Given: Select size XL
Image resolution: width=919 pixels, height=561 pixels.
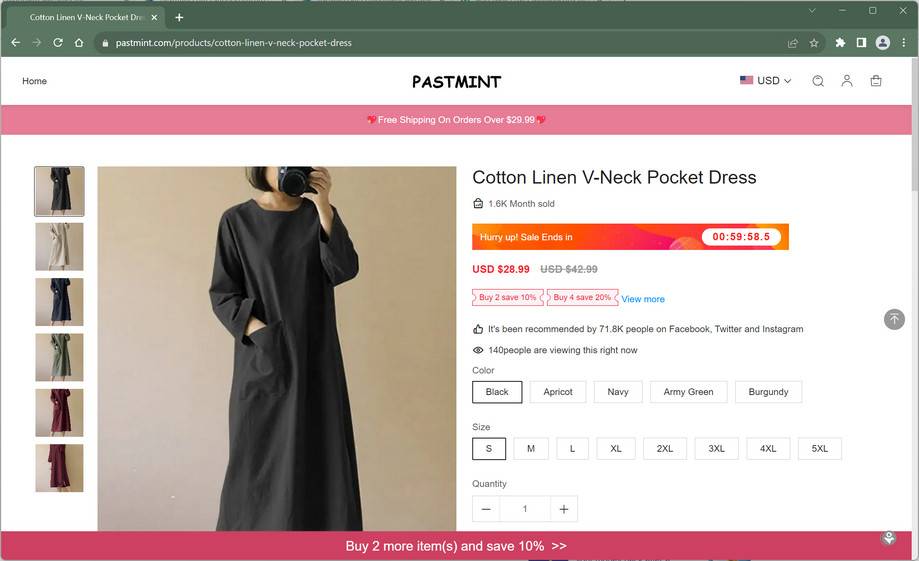Looking at the screenshot, I should pyautogui.click(x=616, y=449).
